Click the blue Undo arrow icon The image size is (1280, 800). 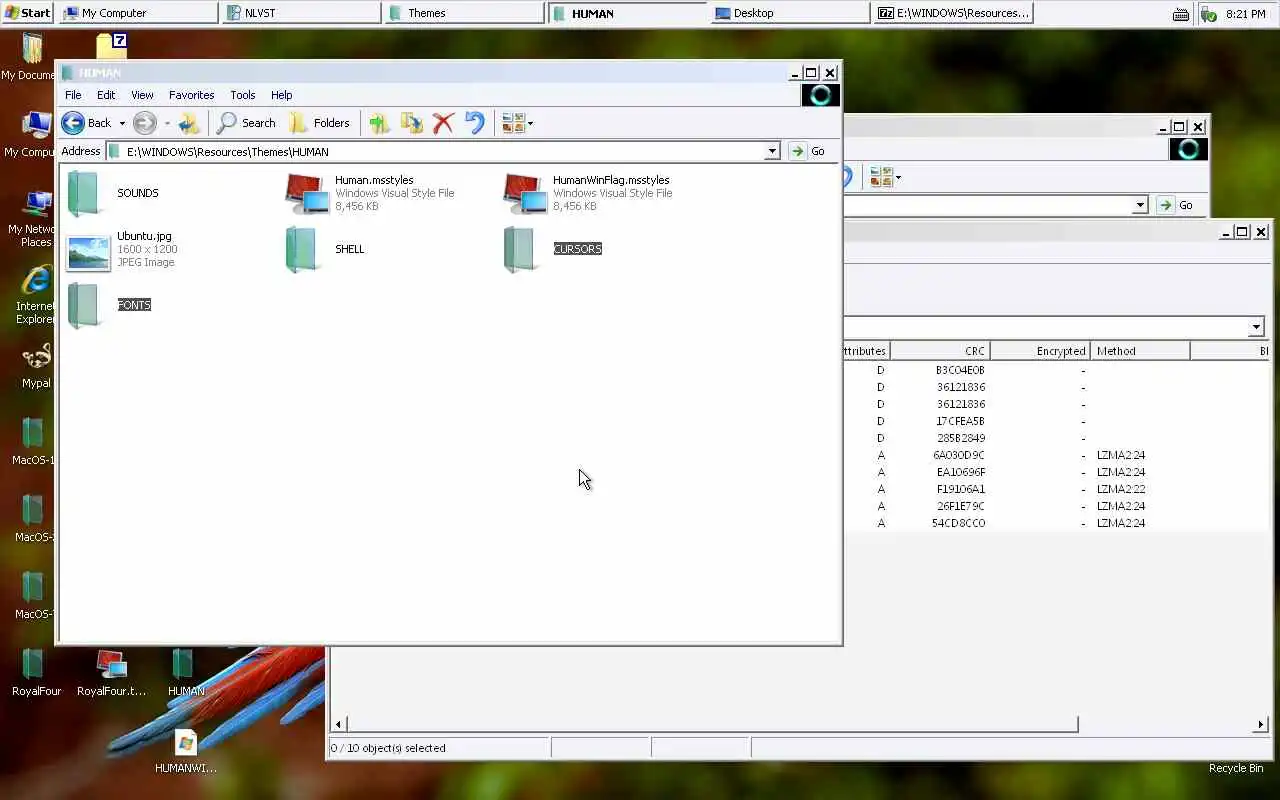(475, 123)
